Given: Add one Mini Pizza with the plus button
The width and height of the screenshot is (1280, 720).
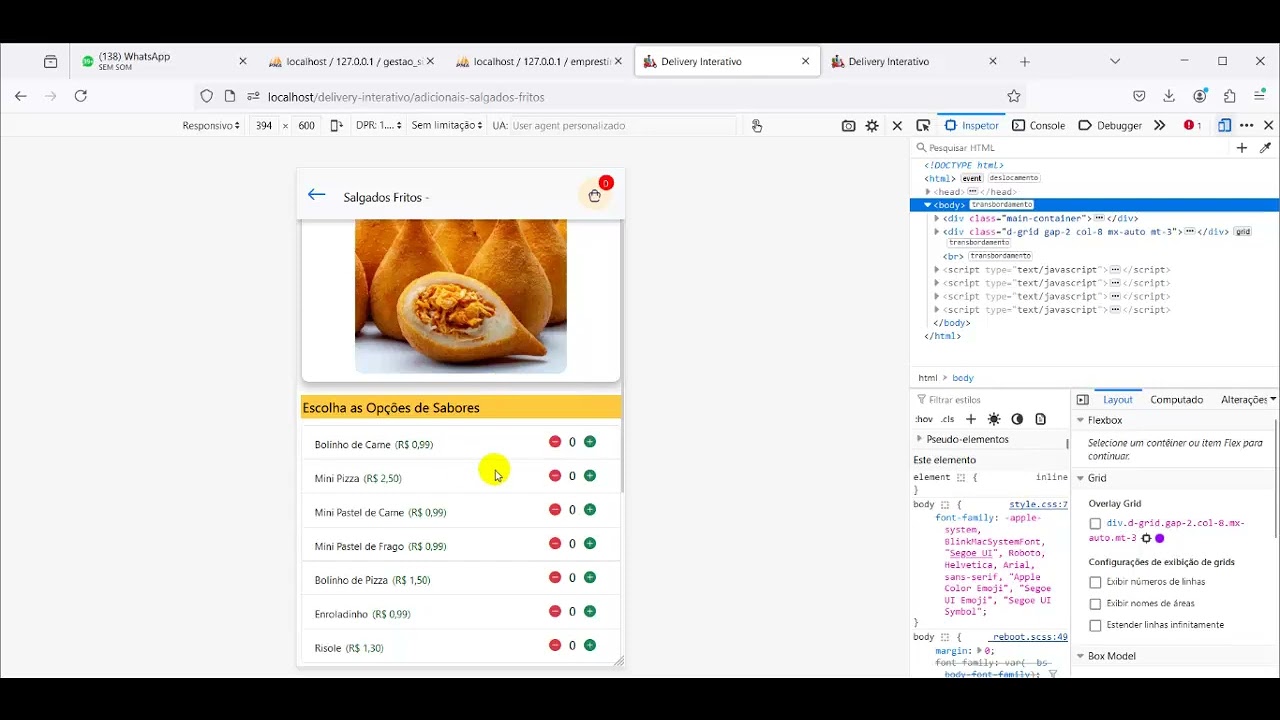Looking at the screenshot, I should (x=590, y=476).
